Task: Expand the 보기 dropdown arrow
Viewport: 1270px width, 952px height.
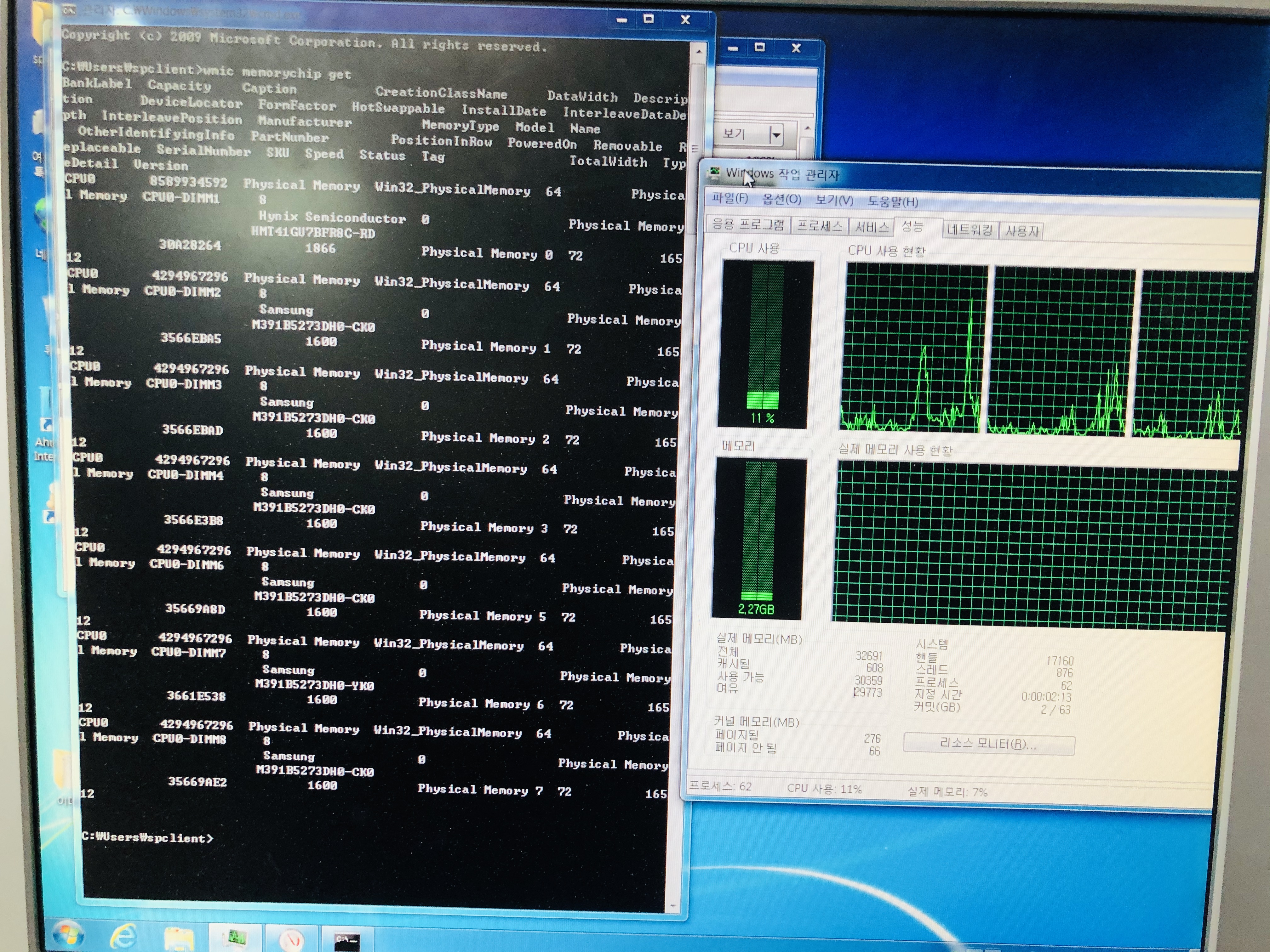Action: 776,135
